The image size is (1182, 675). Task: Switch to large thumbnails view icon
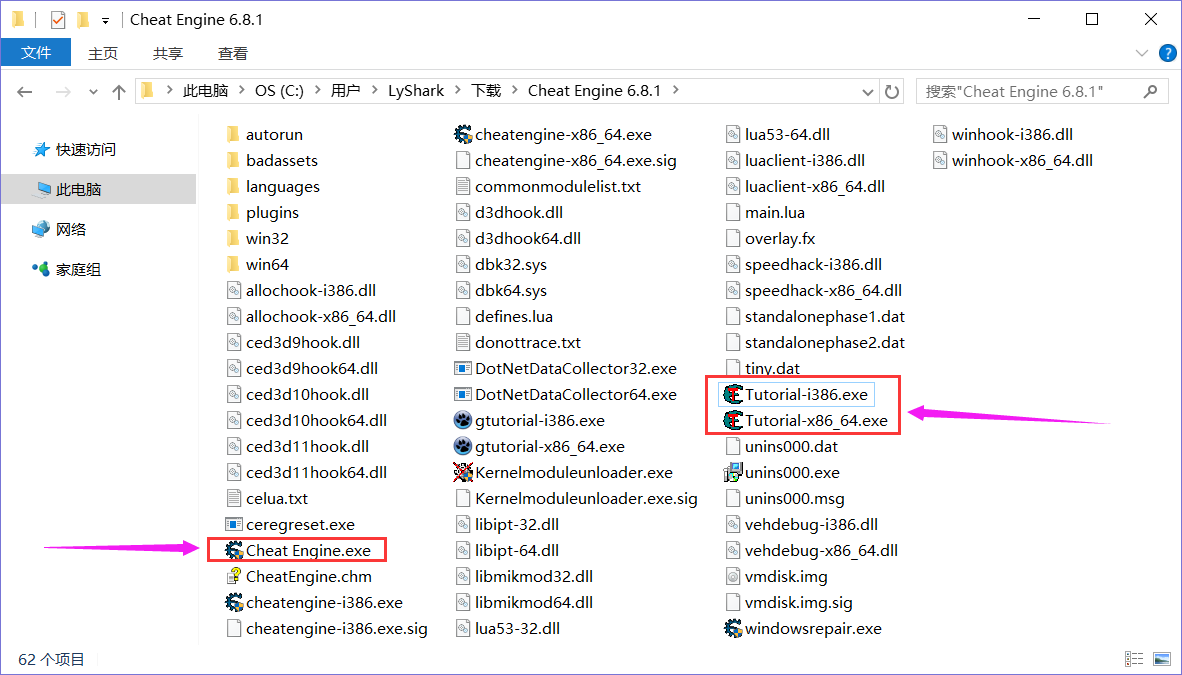click(x=1162, y=659)
